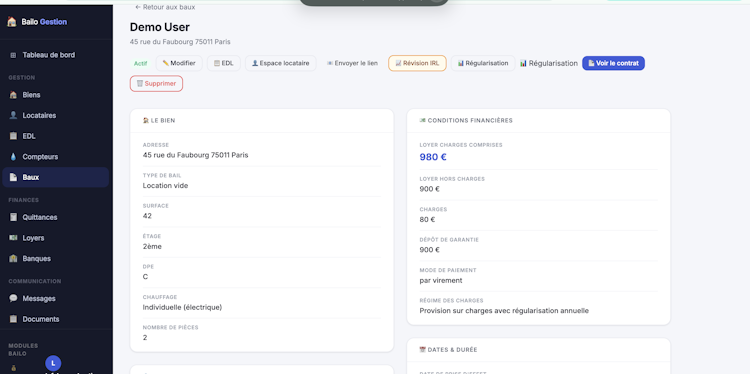Click the orange Révision IRL button
The width and height of the screenshot is (750, 374).
point(417,63)
